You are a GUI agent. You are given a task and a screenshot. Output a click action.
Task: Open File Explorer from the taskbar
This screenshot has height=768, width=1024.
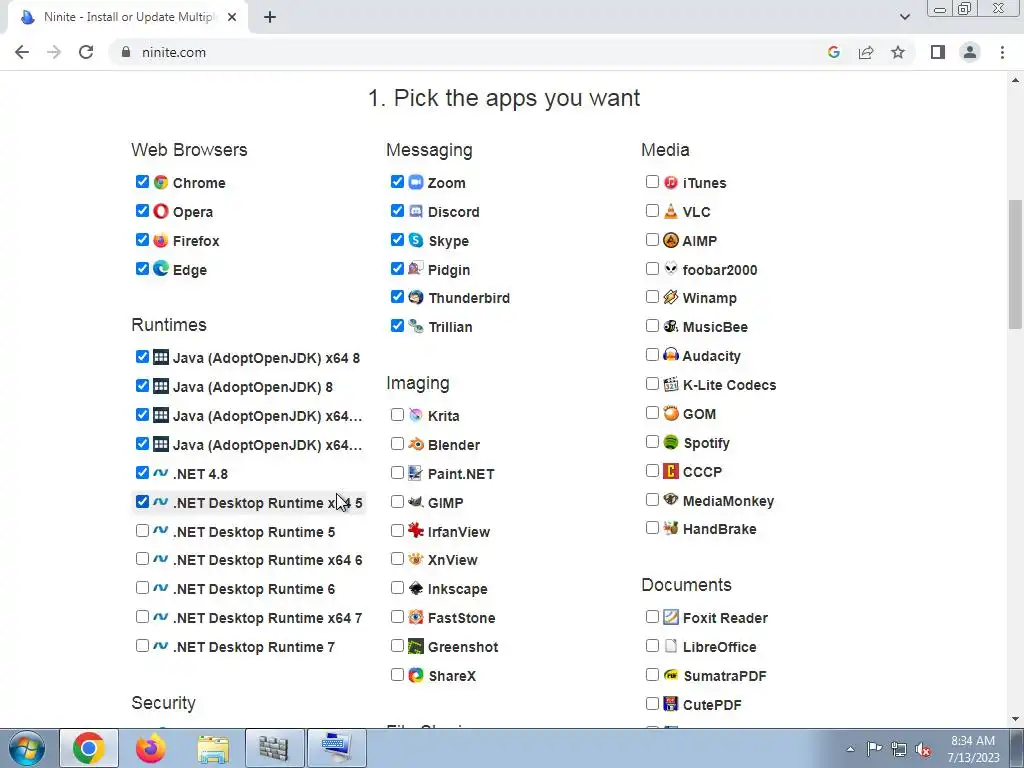213,748
